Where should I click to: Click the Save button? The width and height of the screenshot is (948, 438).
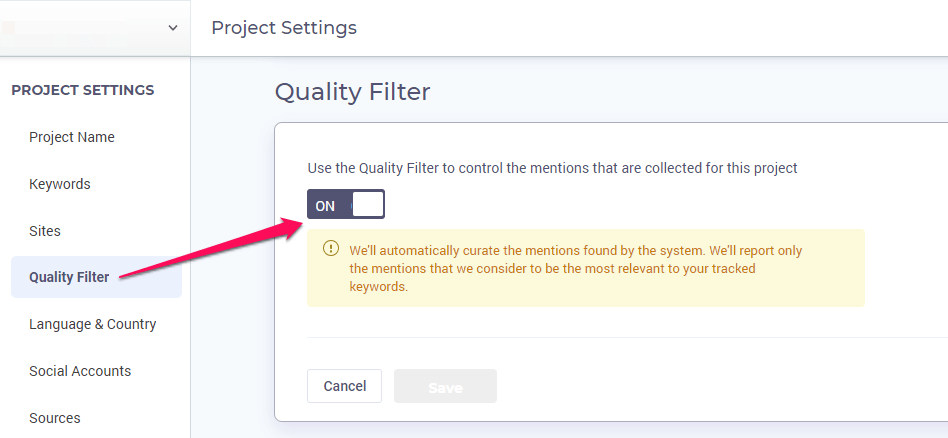[x=446, y=386]
